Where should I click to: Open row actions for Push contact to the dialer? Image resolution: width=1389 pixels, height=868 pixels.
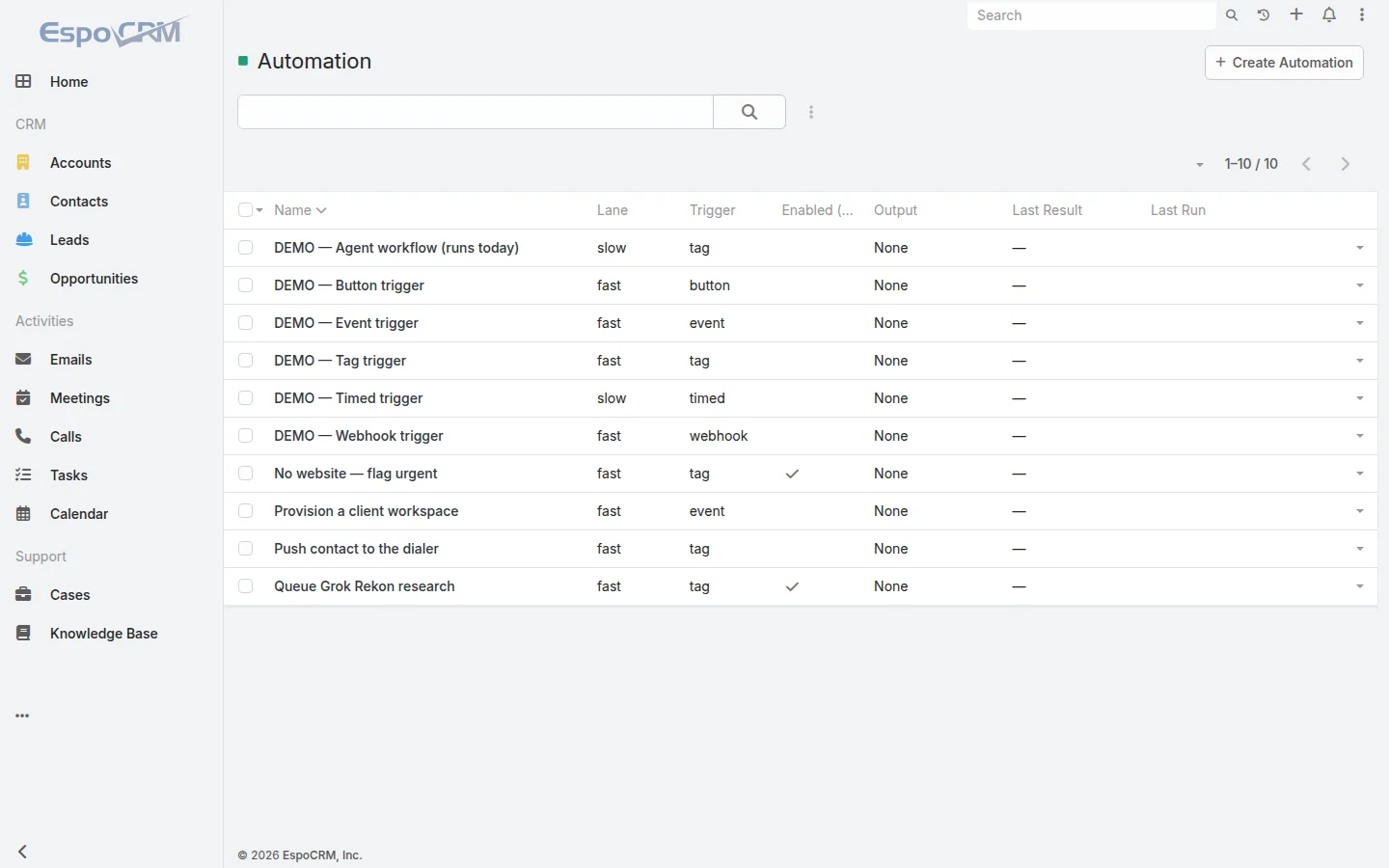(x=1360, y=549)
